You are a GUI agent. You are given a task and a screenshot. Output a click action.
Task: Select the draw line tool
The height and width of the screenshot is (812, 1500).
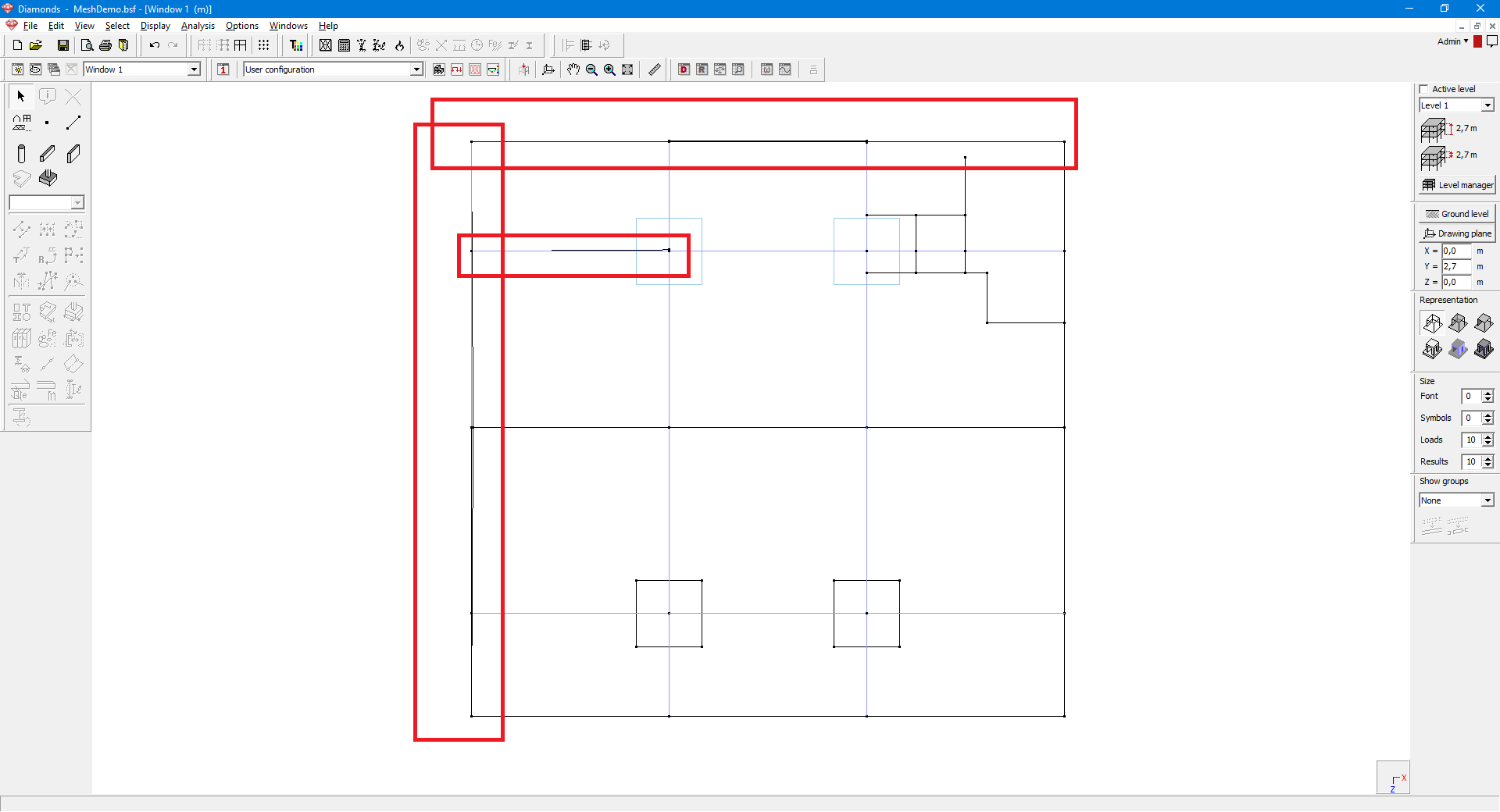point(73,123)
